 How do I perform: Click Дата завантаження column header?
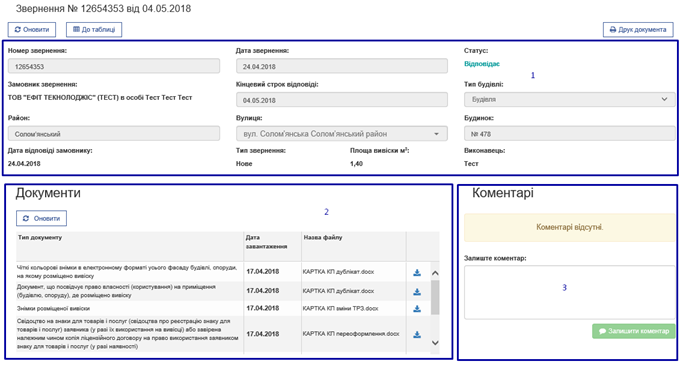pyautogui.click(x=266, y=242)
